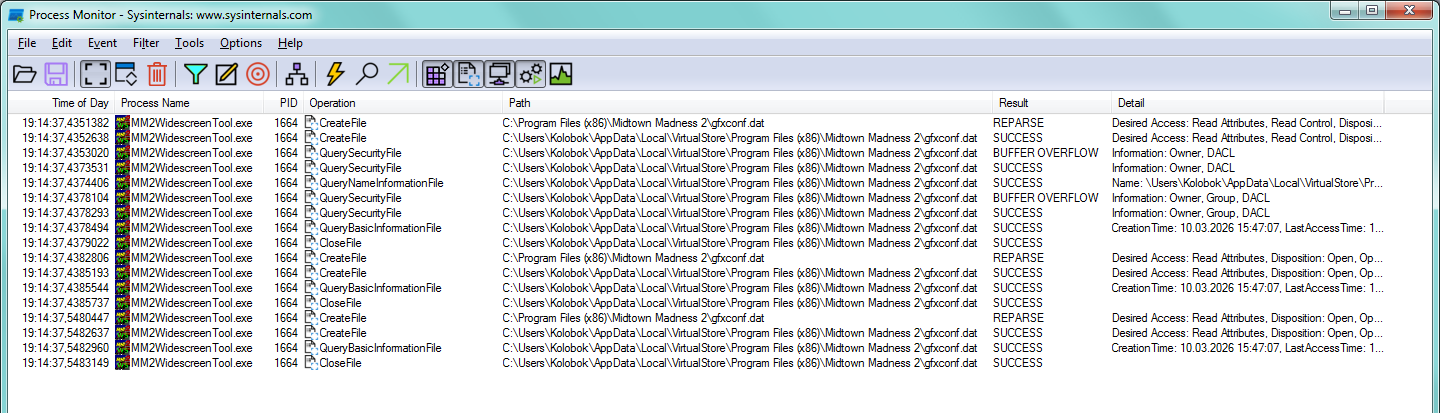Open a saved log with the folder icon

point(24,73)
